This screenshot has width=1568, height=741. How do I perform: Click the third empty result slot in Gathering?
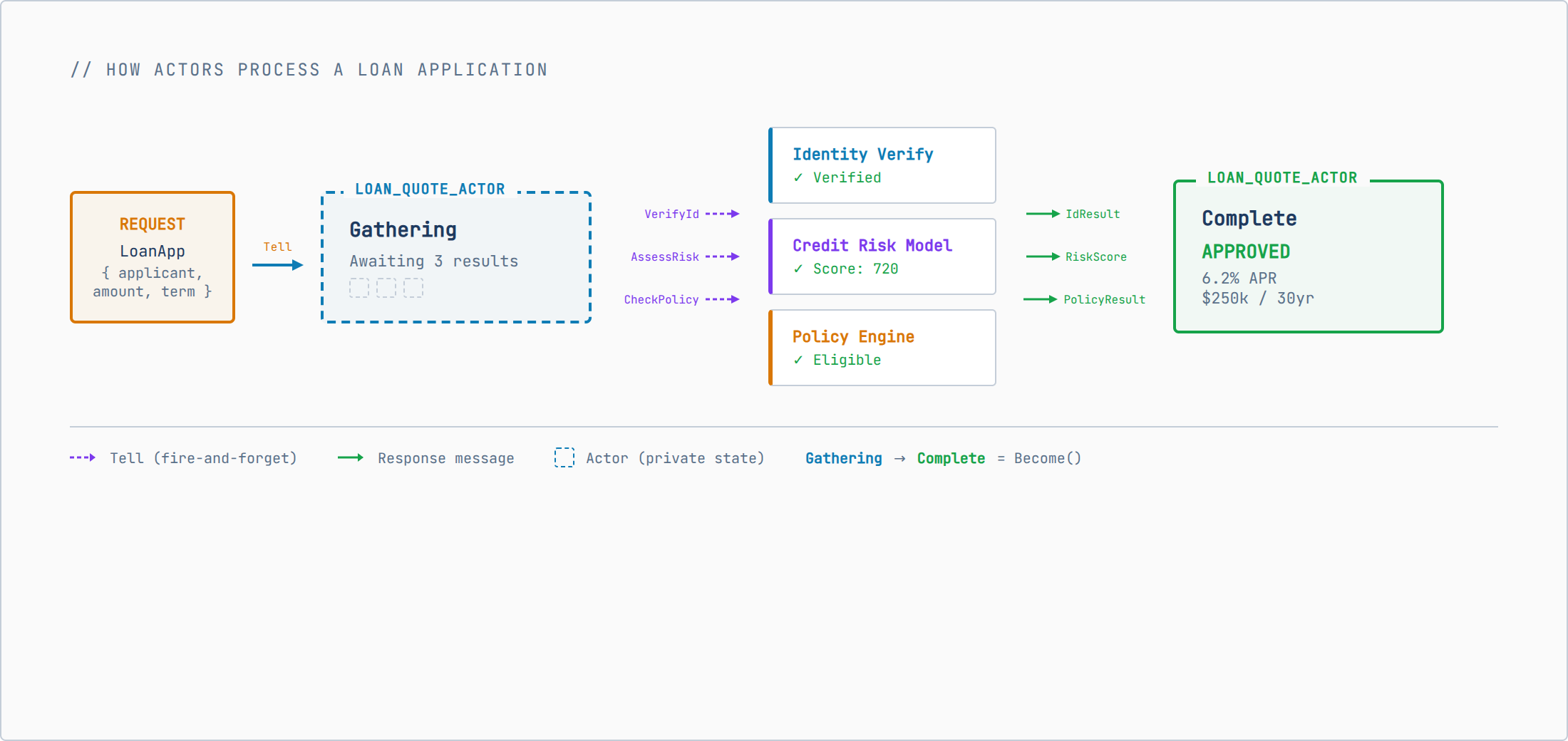coord(413,288)
